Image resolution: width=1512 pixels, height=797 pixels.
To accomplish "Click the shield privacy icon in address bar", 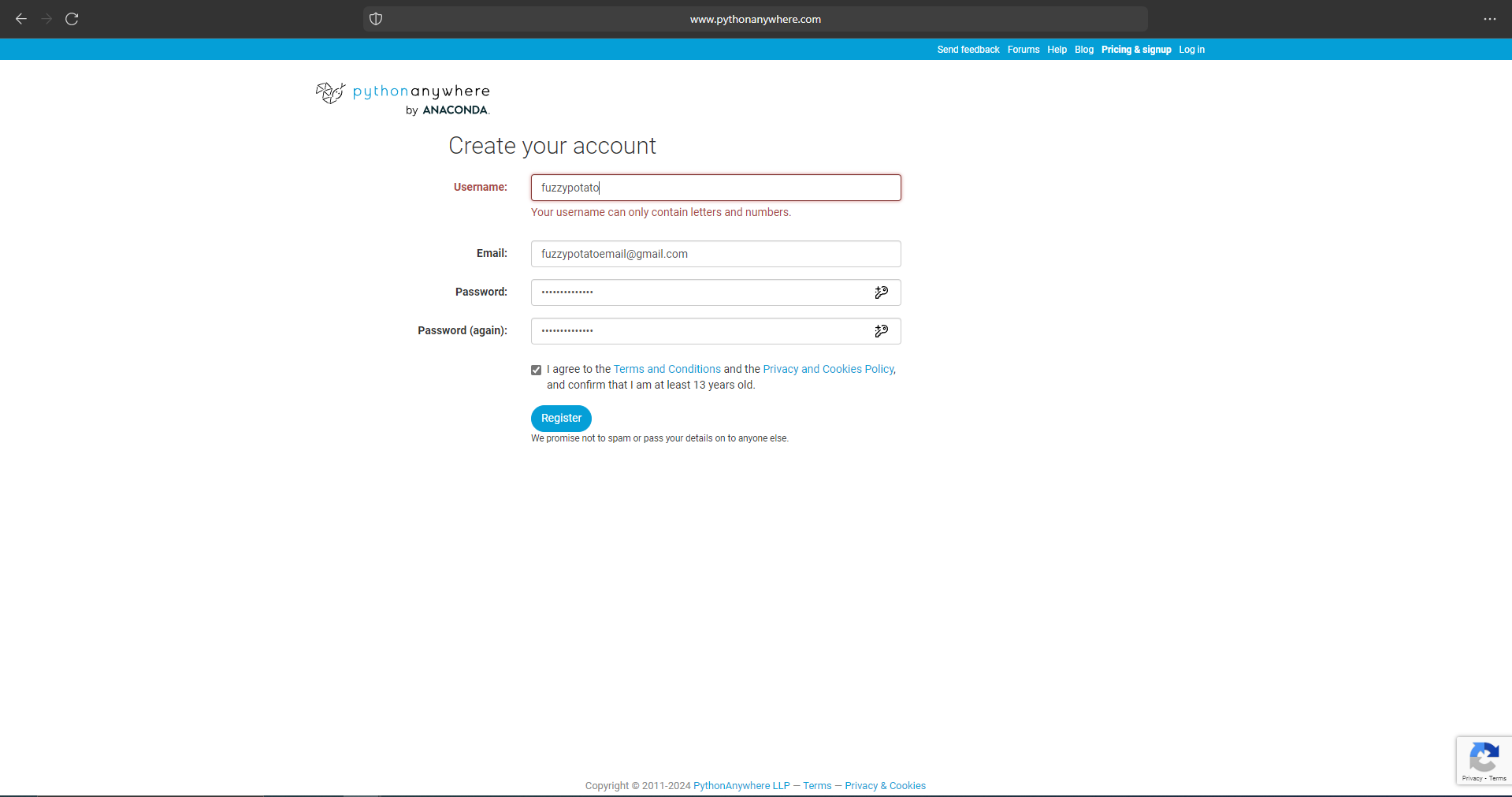I will [376, 19].
